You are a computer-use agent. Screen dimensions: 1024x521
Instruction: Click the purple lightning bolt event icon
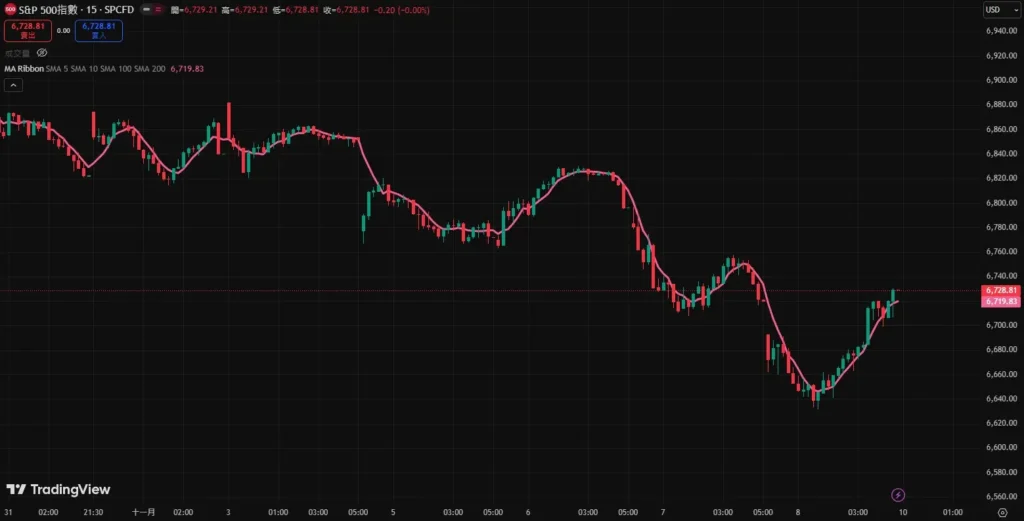(x=898, y=494)
